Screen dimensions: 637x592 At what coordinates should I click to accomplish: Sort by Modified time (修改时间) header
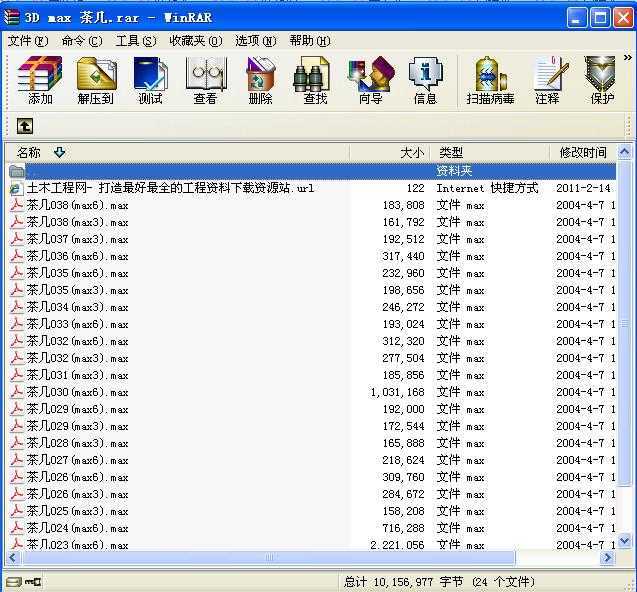coord(583,153)
